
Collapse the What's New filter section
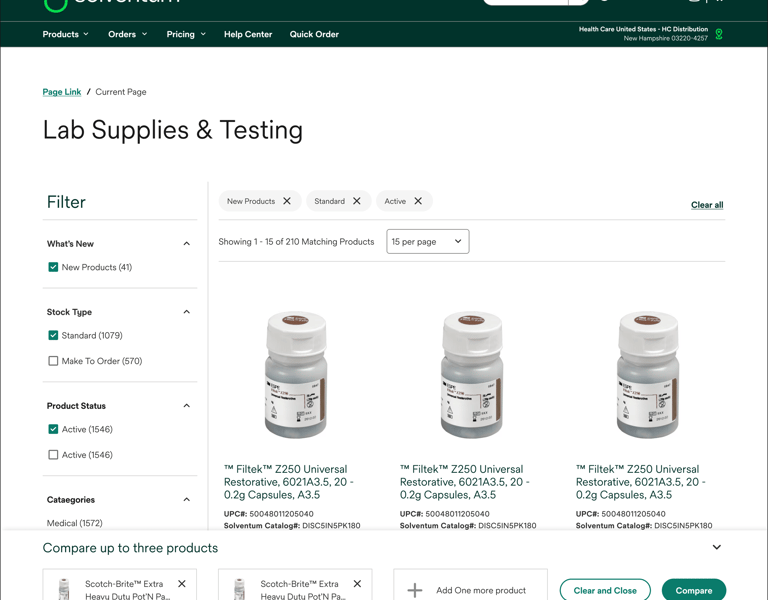pos(187,243)
